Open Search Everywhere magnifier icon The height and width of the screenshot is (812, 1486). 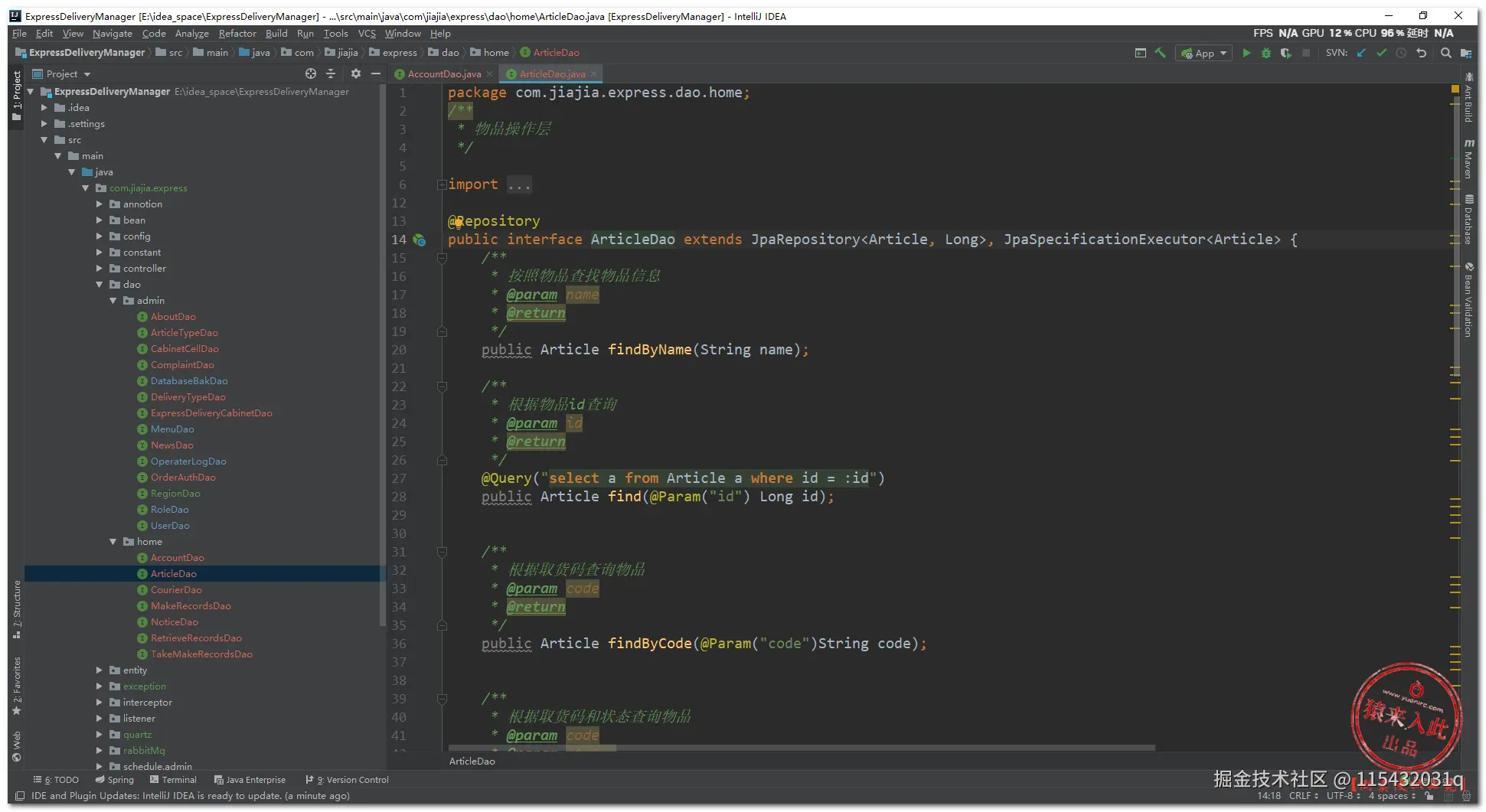[x=1445, y=53]
